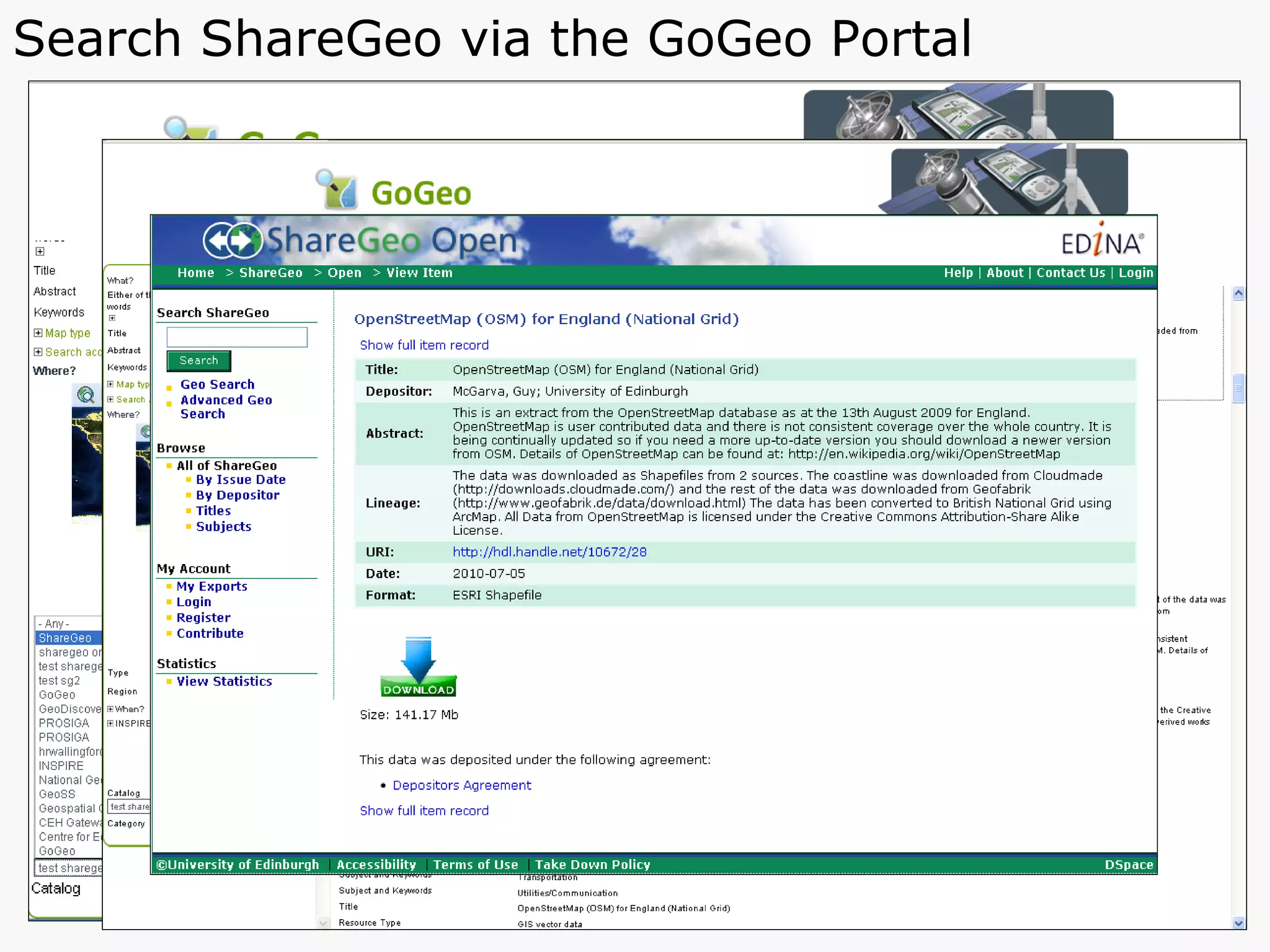Browse By Issue Date
Image resolution: width=1270 pixels, height=952 pixels.
pyautogui.click(x=241, y=480)
